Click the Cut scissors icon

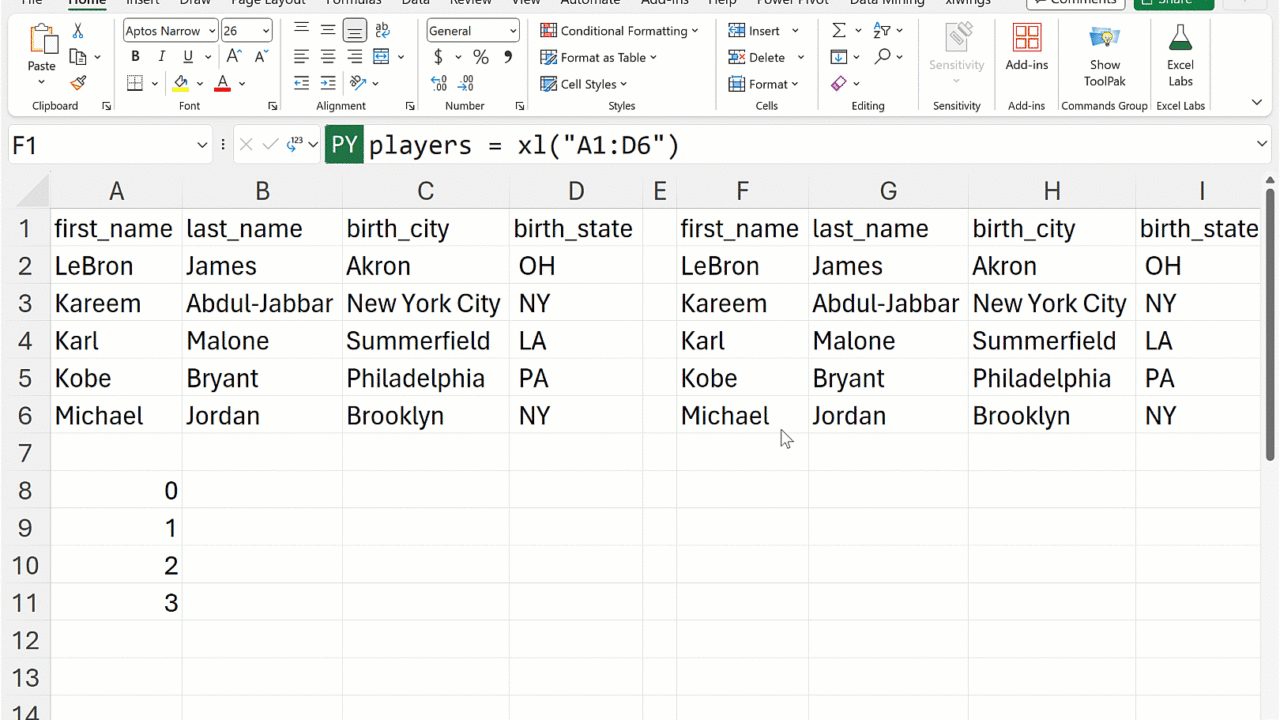point(78,31)
